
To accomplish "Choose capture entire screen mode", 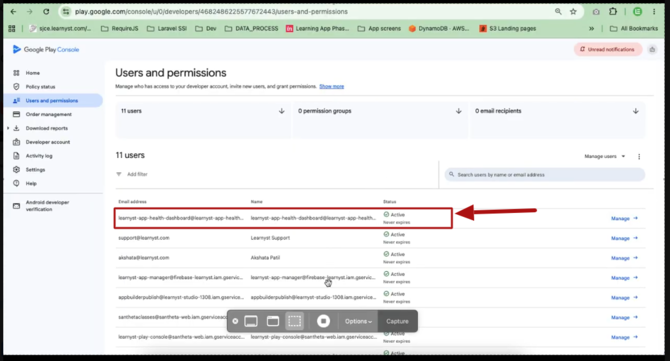I will (x=251, y=321).
